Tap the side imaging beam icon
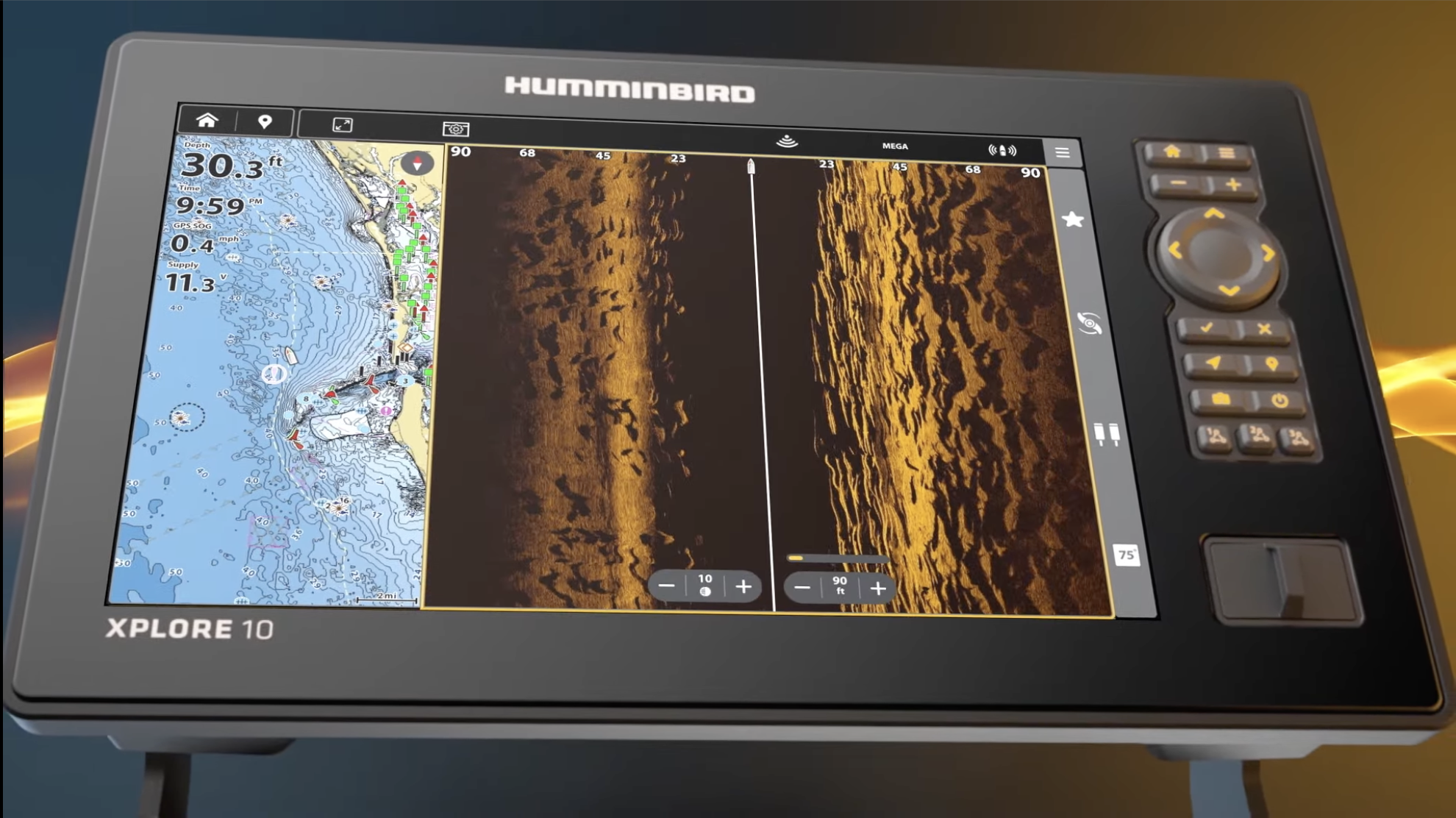1456x818 pixels. (x=1002, y=150)
